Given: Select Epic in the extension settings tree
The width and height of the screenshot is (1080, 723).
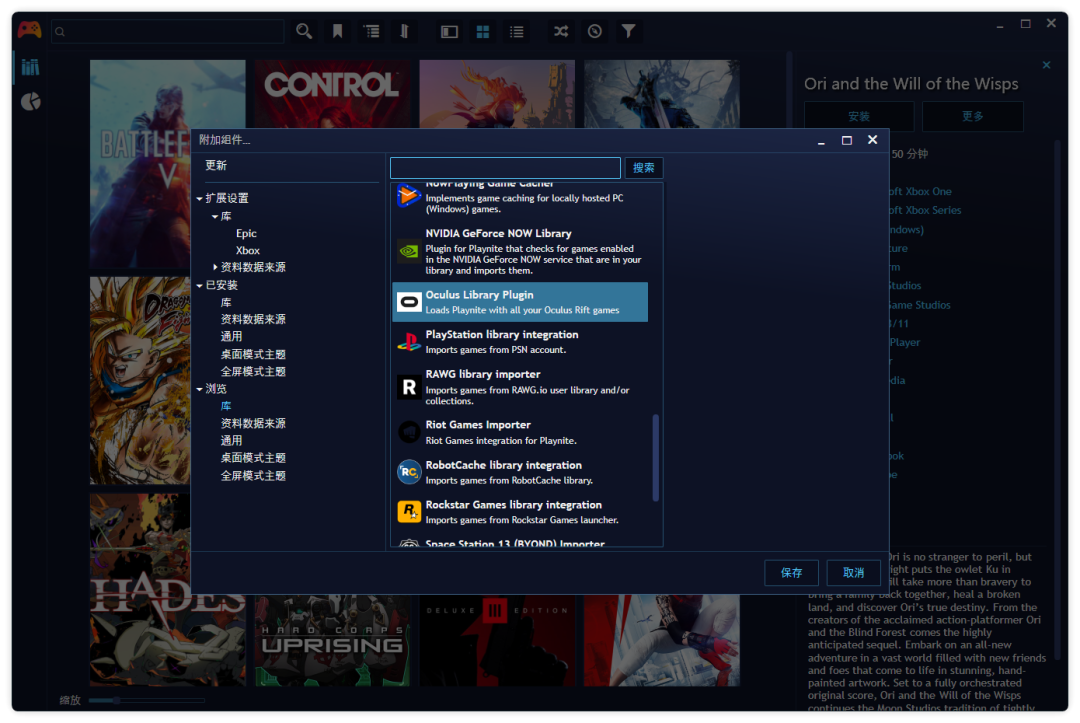Looking at the screenshot, I should tap(246, 233).
